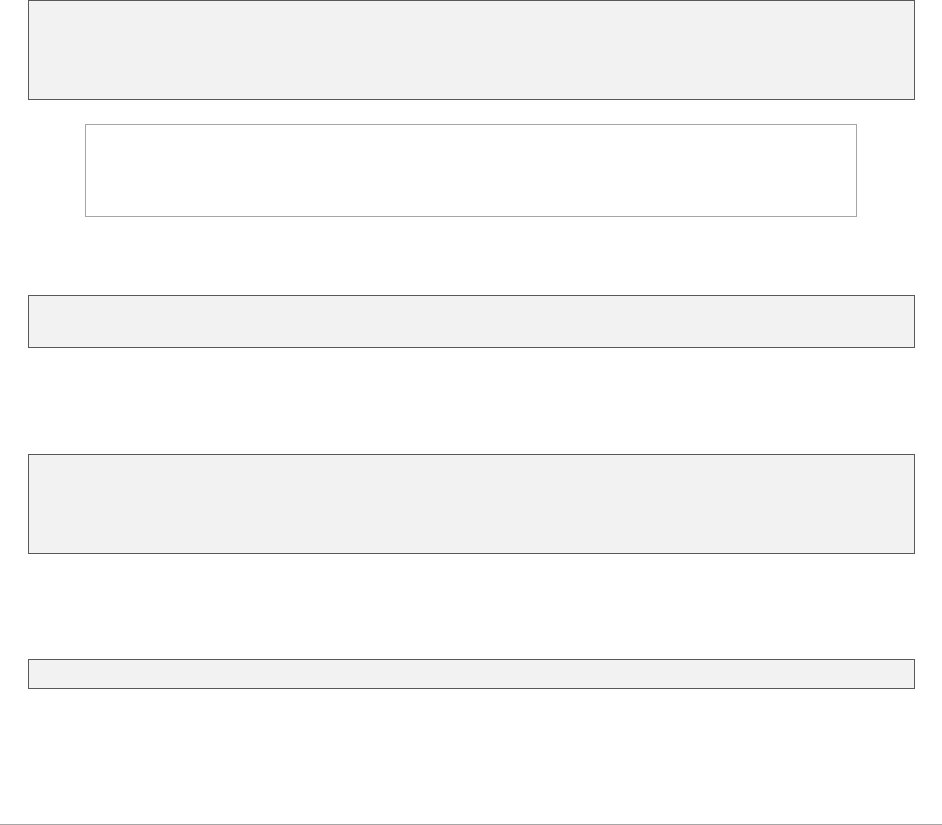Image resolution: width=942 pixels, height=825 pixels.
Task: Focus the first gray code block
Action: [471, 50]
